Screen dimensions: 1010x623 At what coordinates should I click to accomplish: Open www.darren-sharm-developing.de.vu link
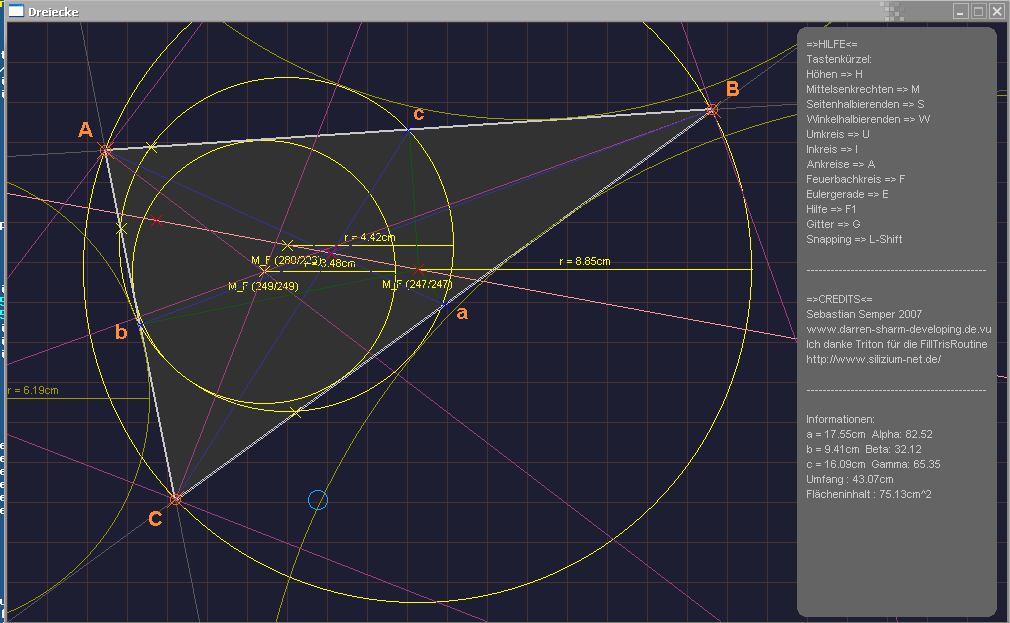click(899, 329)
